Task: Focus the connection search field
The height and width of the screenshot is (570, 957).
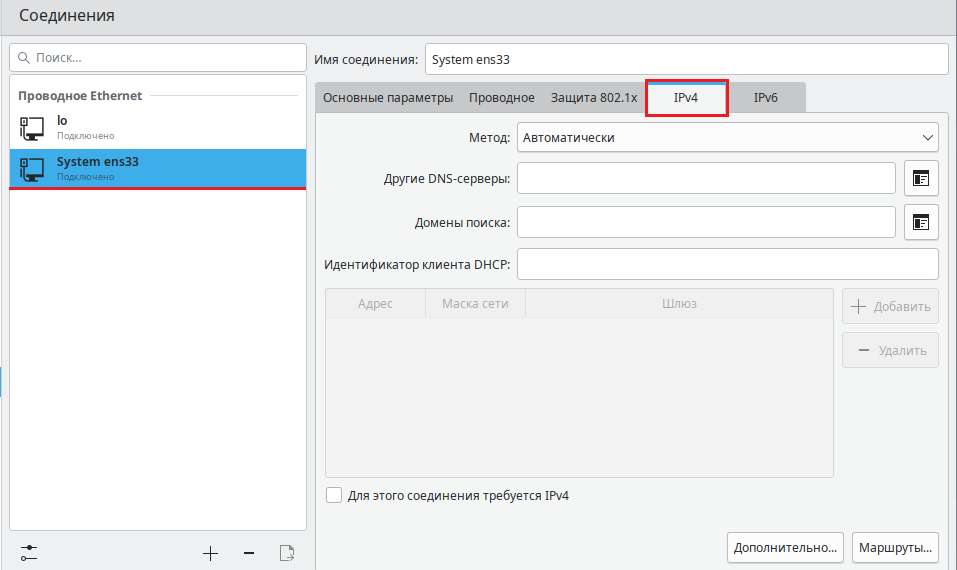Action: tap(158, 58)
